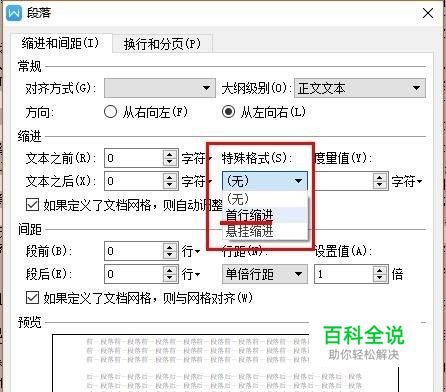Open the 度量值 unit 字符 dropdown

click(407, 181)
